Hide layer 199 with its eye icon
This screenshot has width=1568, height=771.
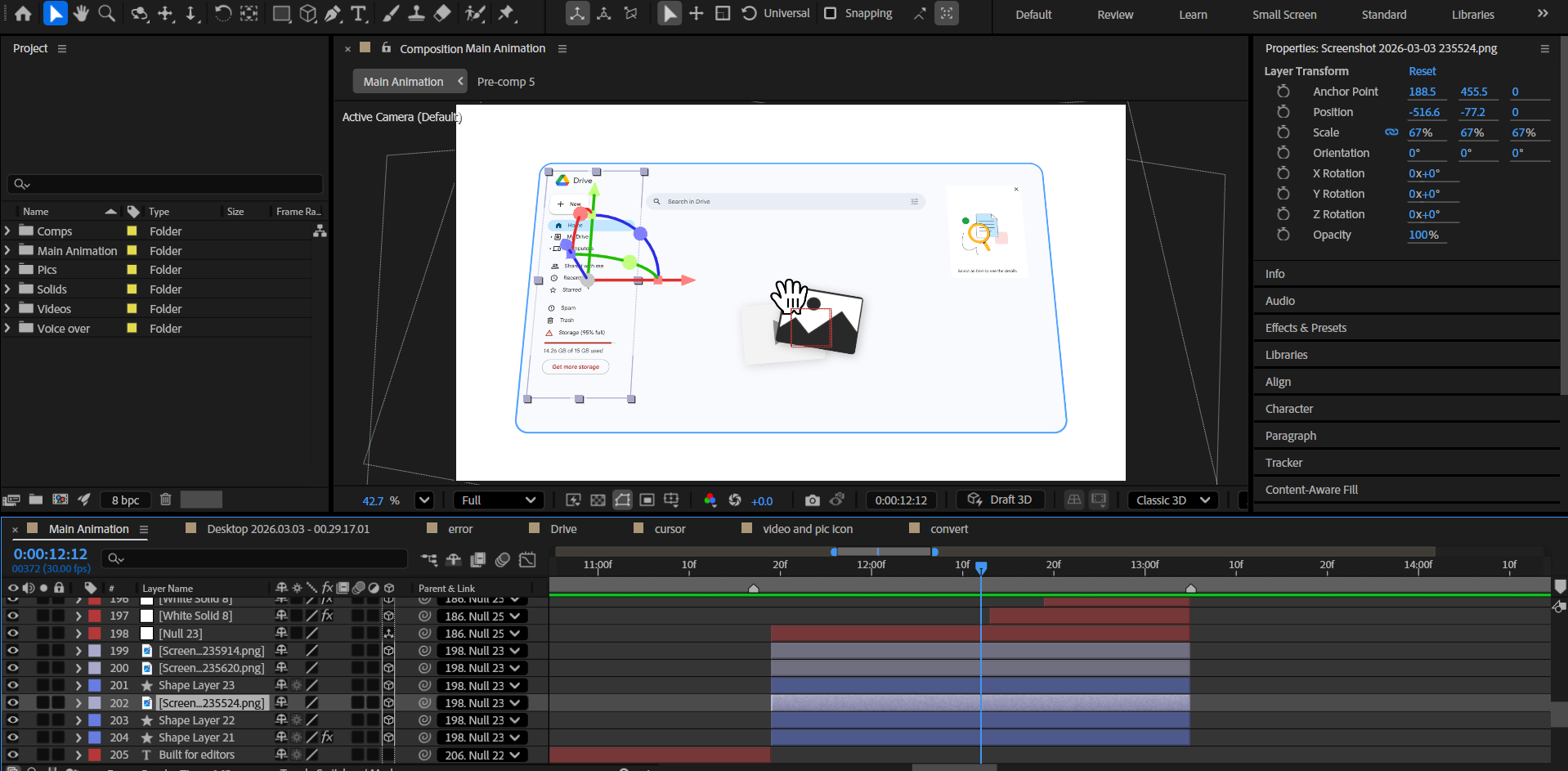point(13,651)
